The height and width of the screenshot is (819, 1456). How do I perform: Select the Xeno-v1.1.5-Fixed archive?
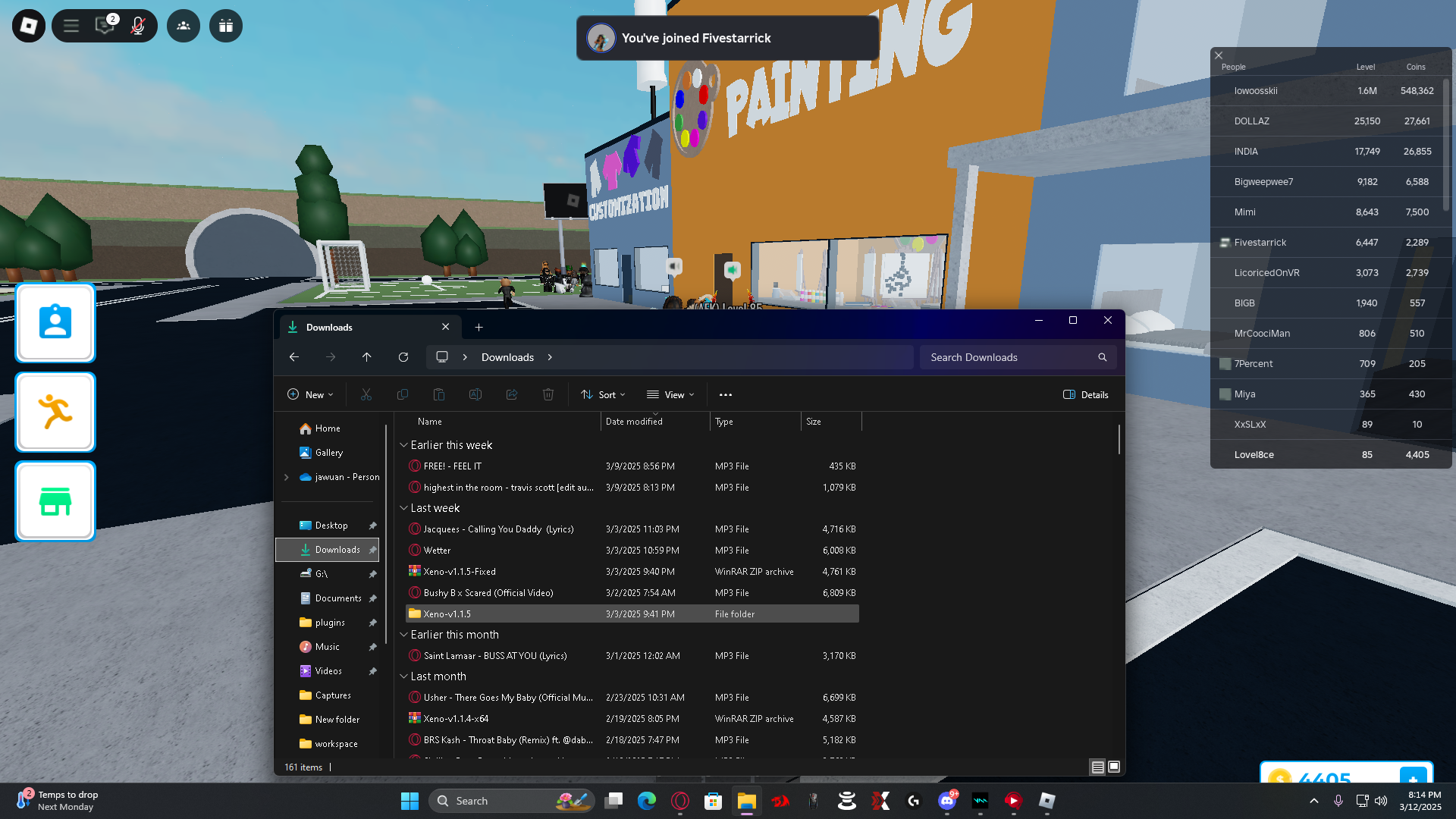pos(632,572)
